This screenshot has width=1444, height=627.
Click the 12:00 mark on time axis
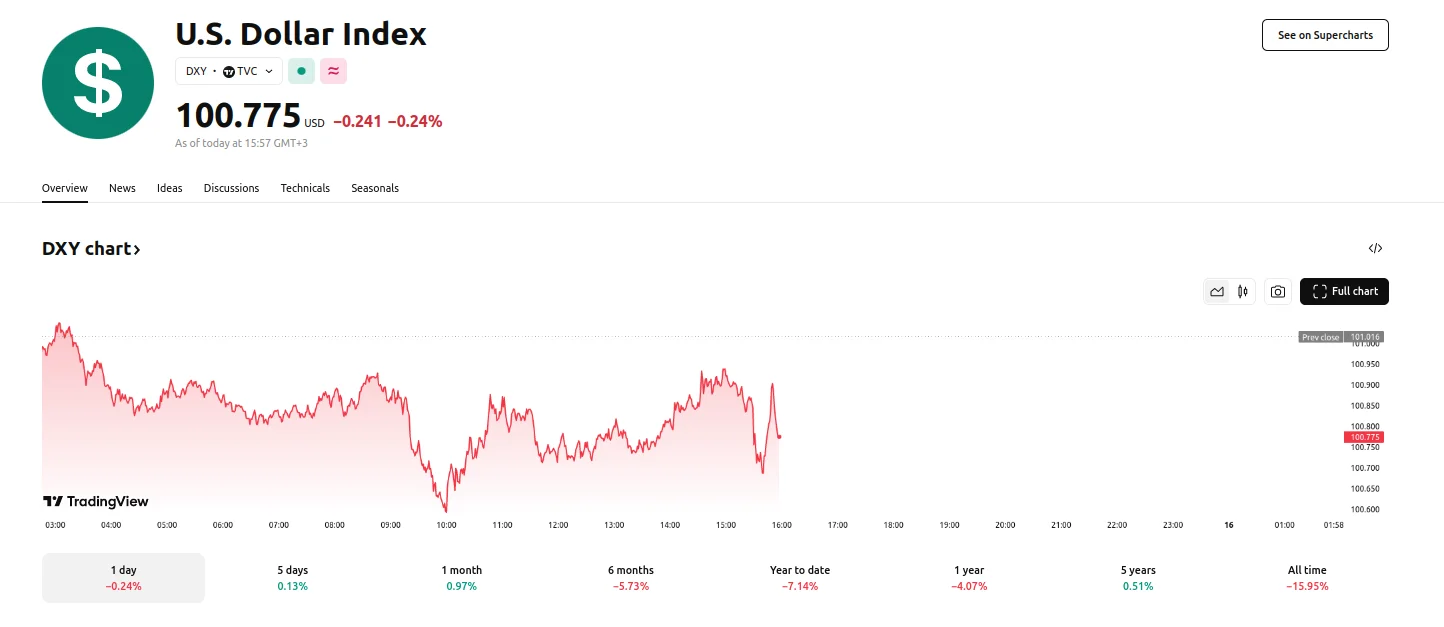pos(558,525)
